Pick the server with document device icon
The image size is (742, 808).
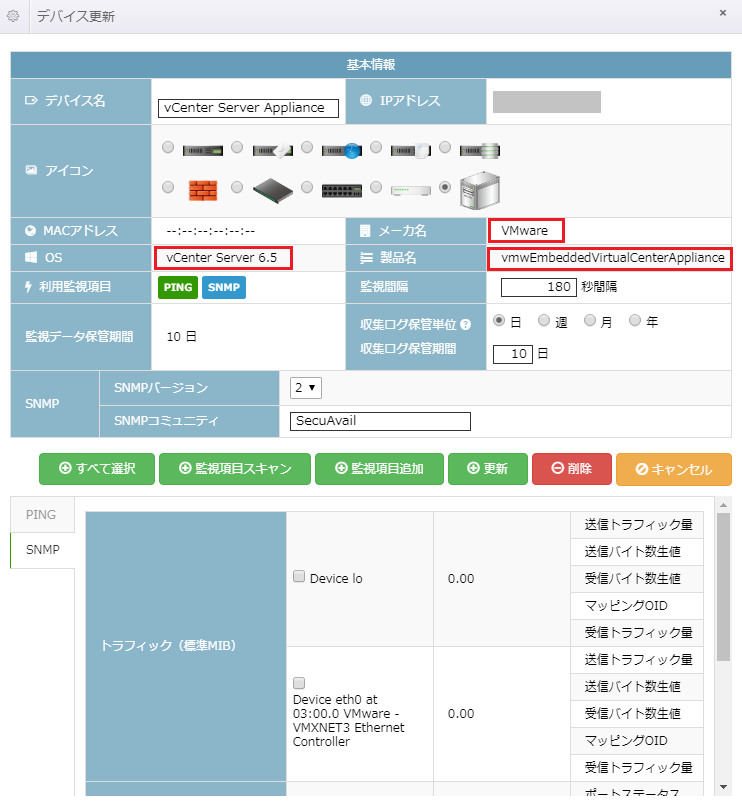point(411,150)
